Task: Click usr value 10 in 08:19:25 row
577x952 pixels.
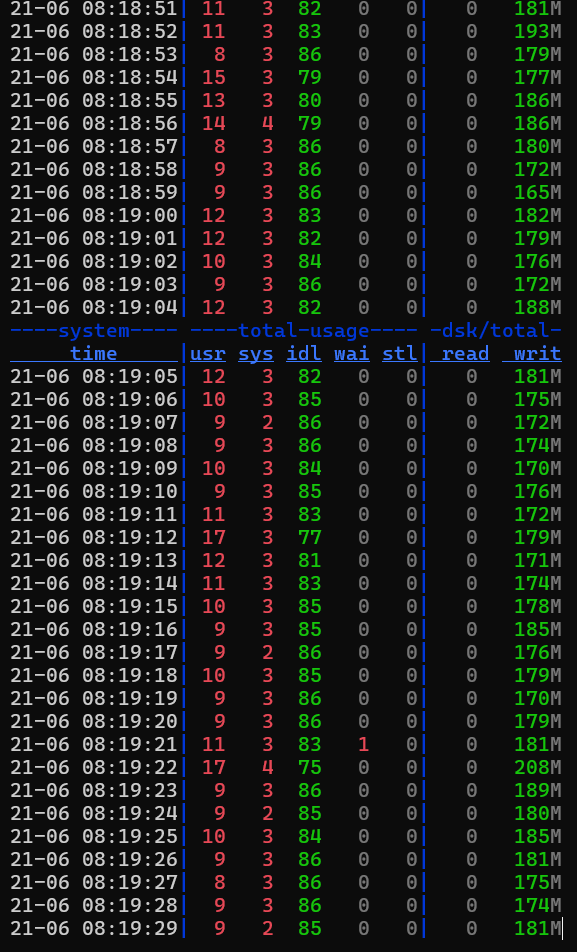Action: click(x=214, y=837)
